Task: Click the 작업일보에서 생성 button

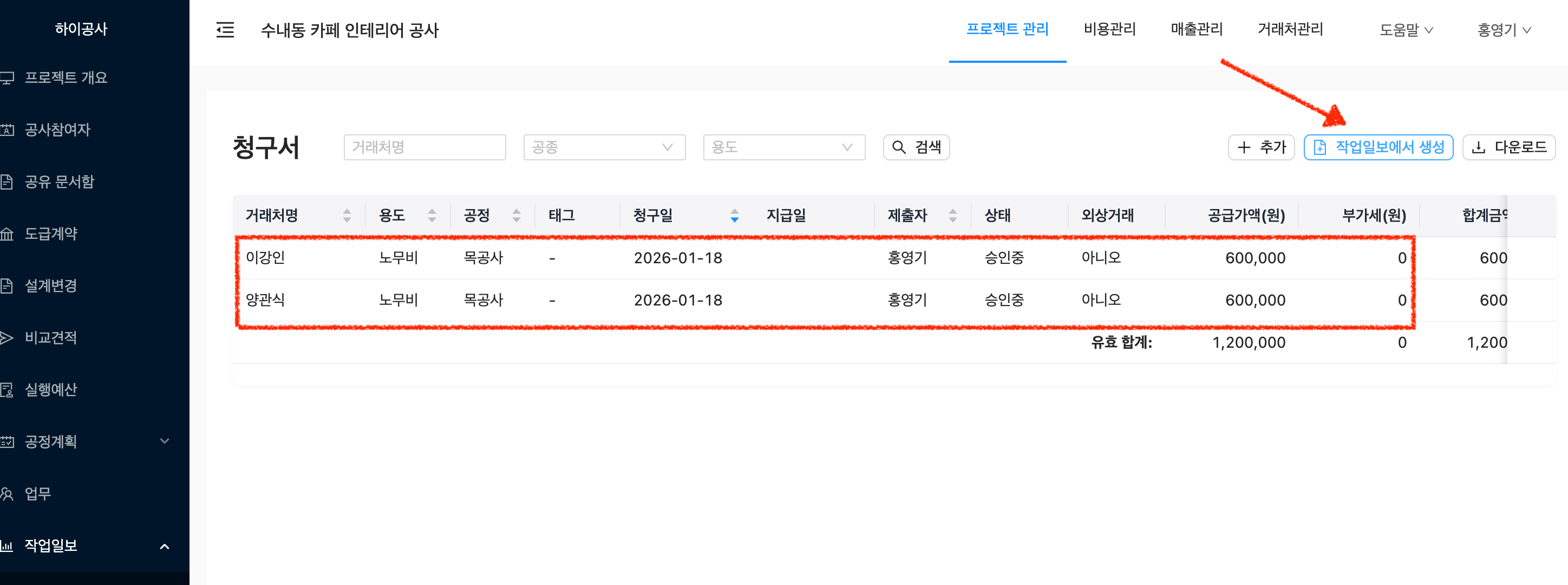Action: pyautogui.click(x=1378, y=147)
